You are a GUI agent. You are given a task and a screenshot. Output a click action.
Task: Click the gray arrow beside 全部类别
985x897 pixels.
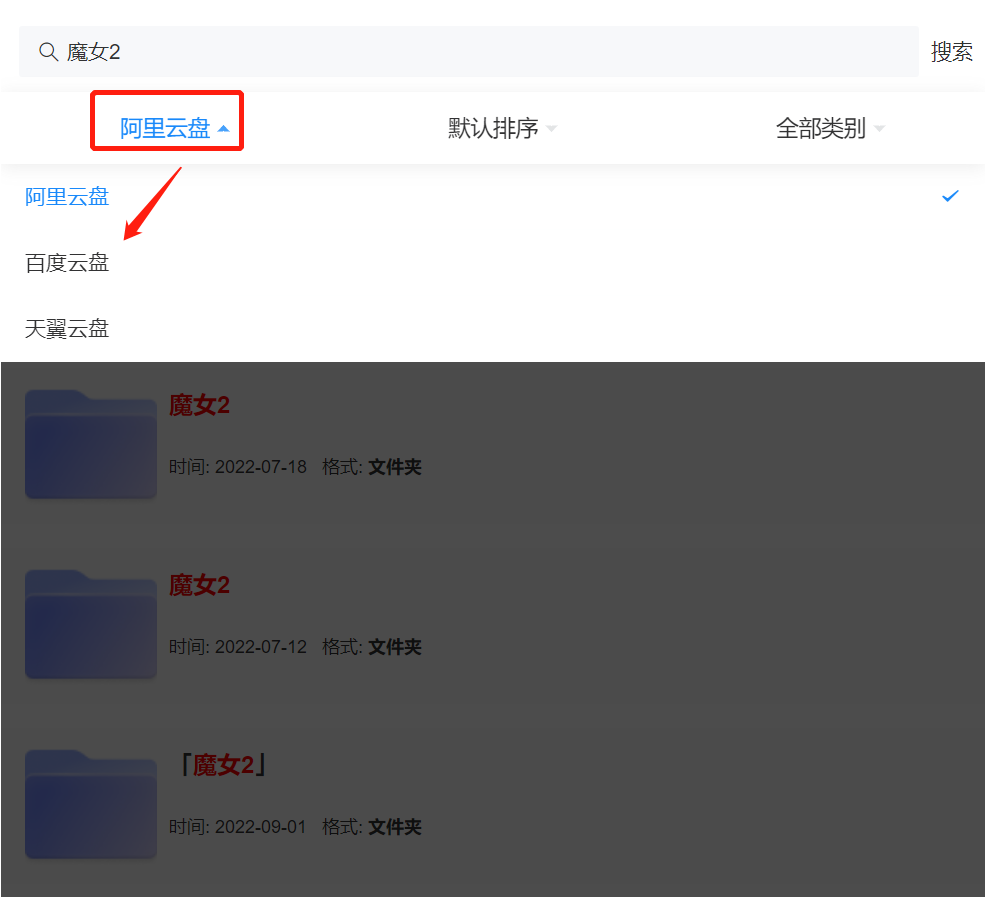tap(879, 129)
